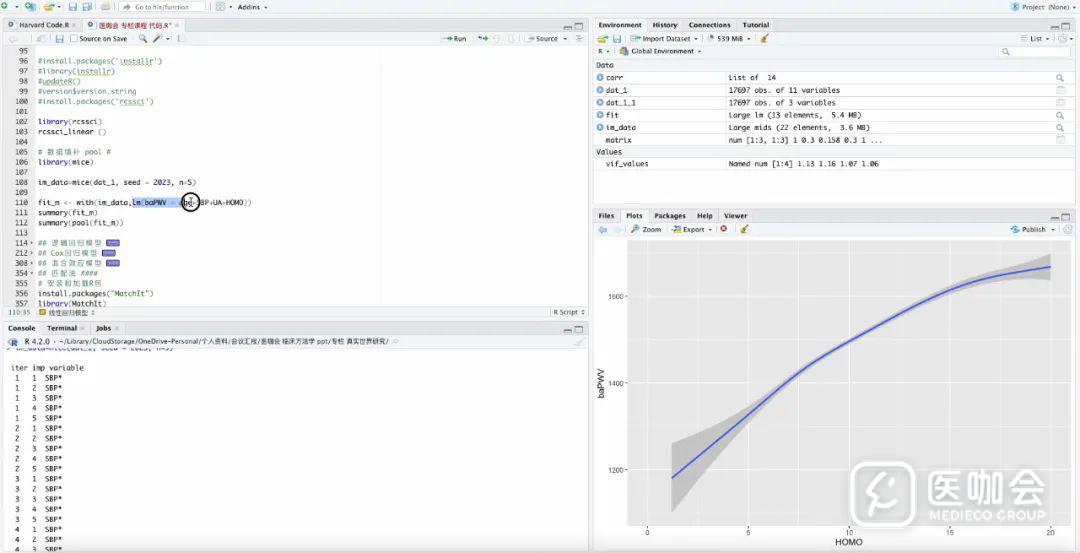Clear environment objects with broom icon
Image resolution: width=1080 pixels, height=553 pixels.
coord(763,39)
